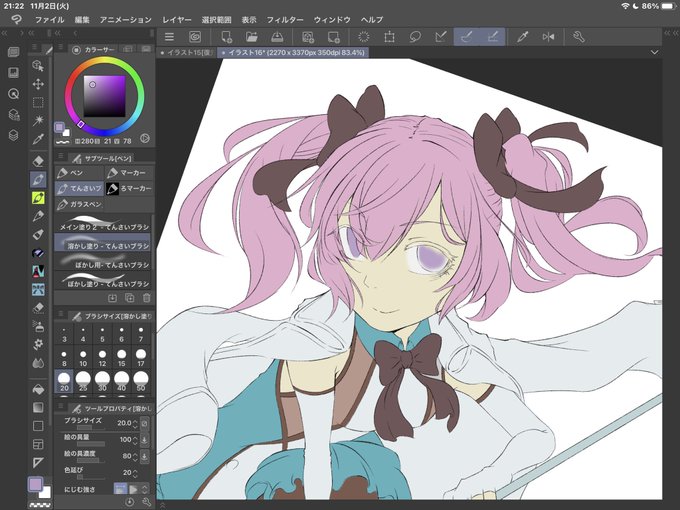Open the Brush Size palette menu
The height and width of the screenshot is (510, 680).
61,314
